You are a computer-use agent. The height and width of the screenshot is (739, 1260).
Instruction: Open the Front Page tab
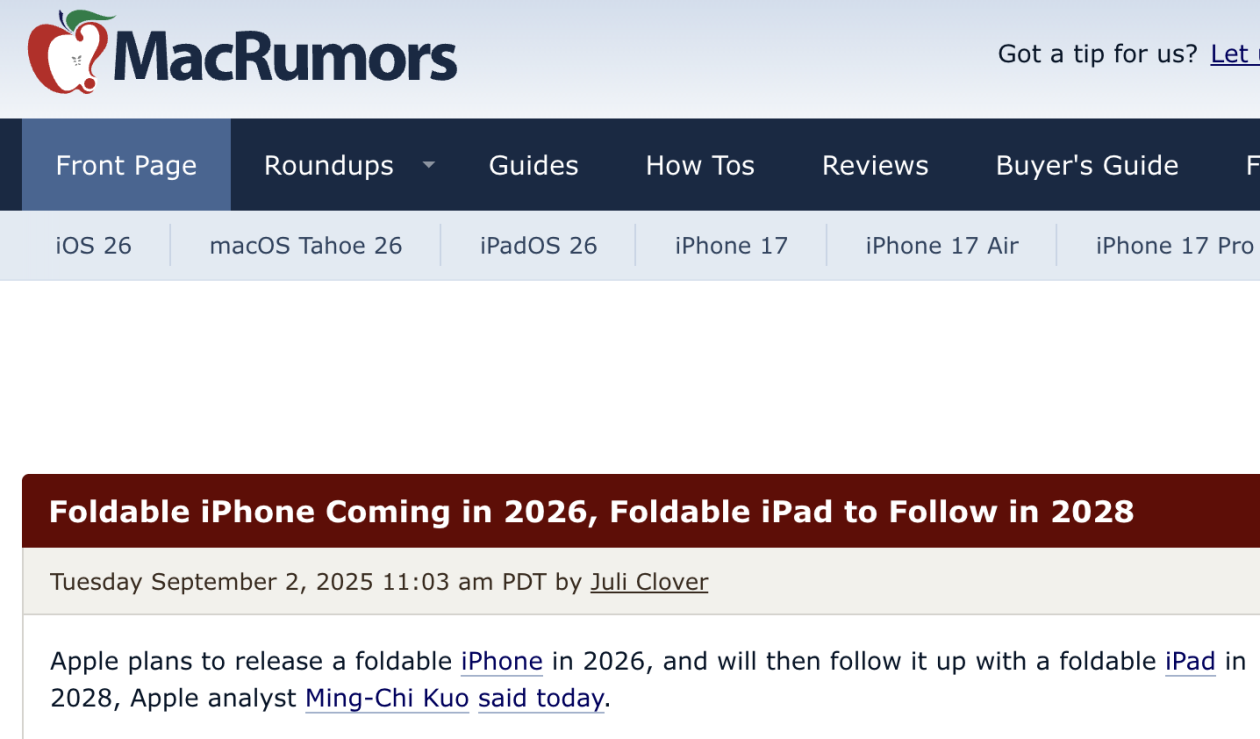[x=126, y=165]
